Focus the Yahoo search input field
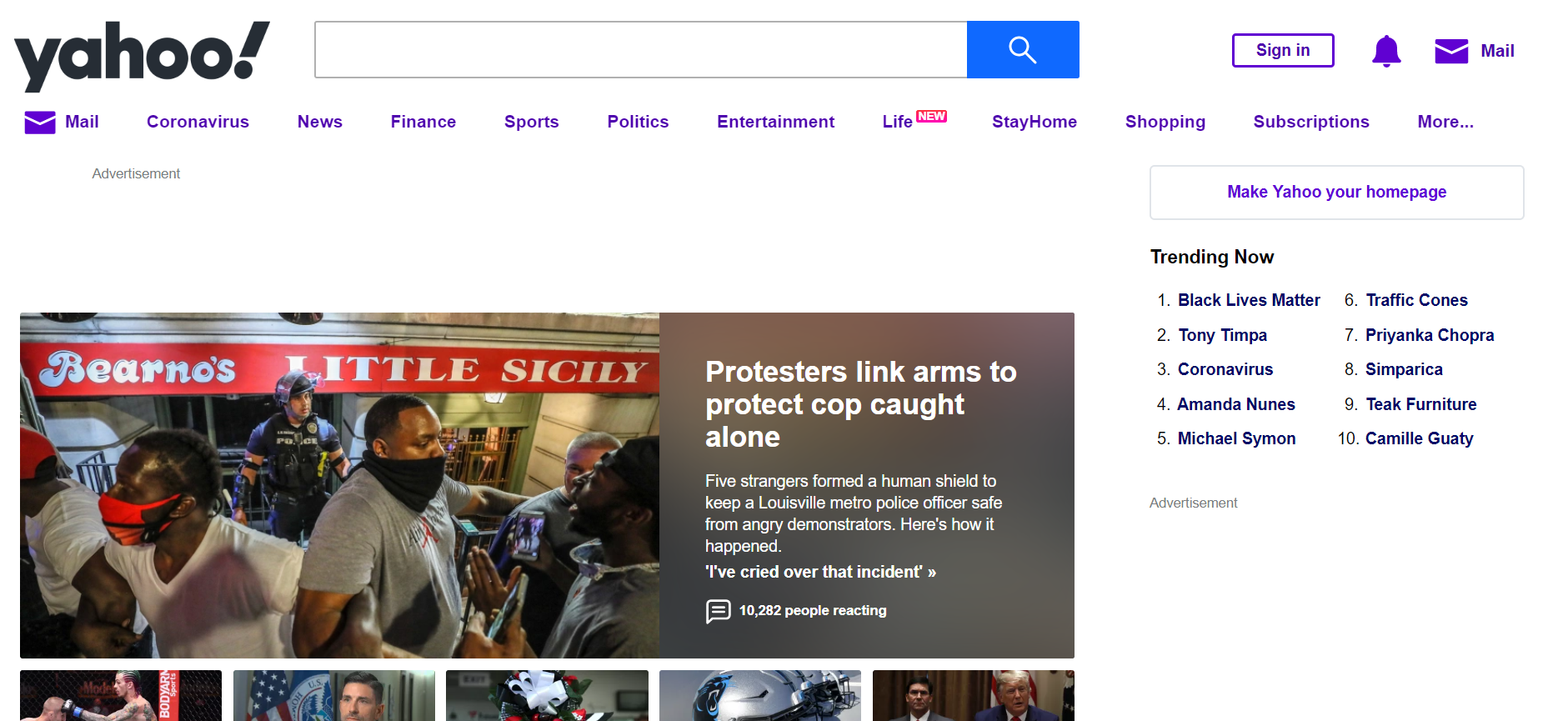This screenshot has height=721, width=1568. [640, 50]
